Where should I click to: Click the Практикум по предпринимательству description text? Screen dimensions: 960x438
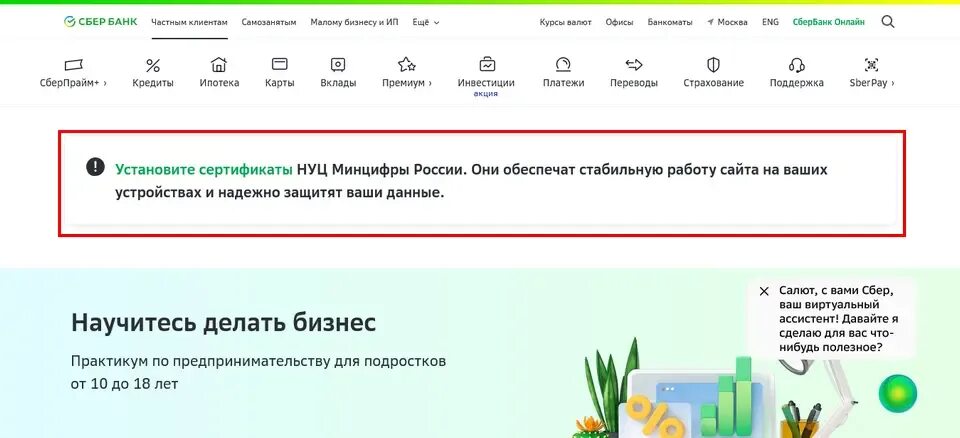pyautogui.click(x=258, y=372)
